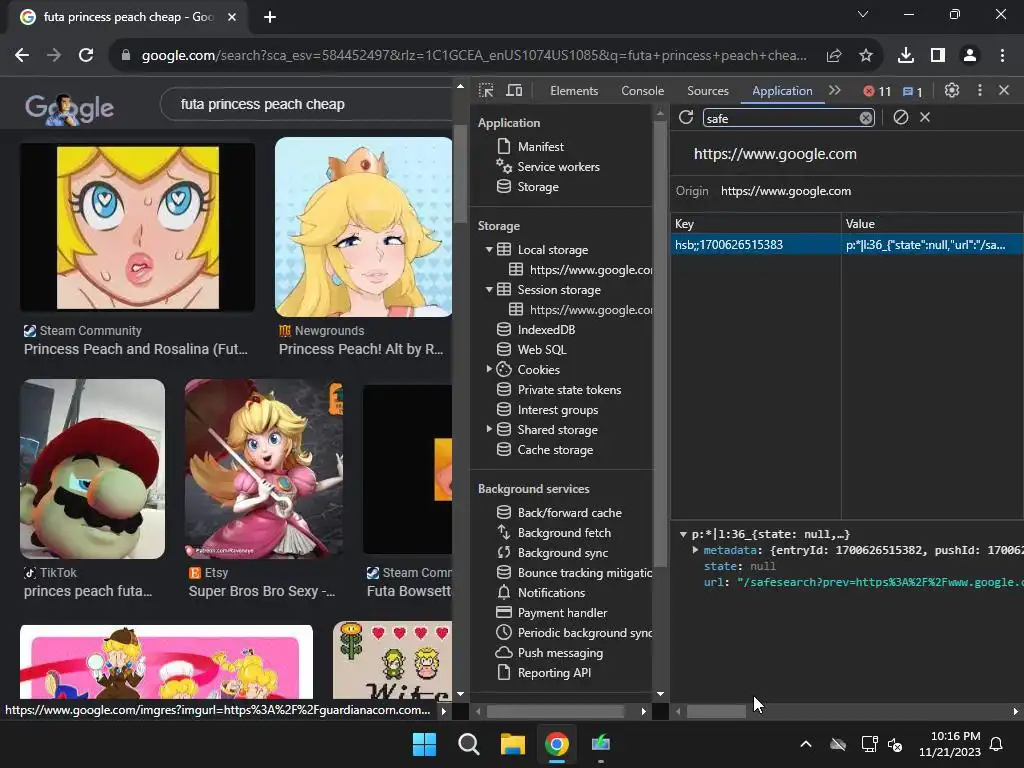
Task: Click the inspect element picker icon
Action: (486, 91)
